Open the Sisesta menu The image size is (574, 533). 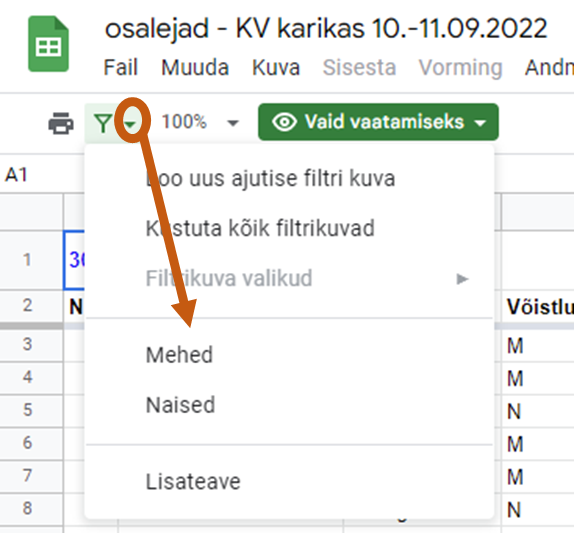click(x=359, y=67)
